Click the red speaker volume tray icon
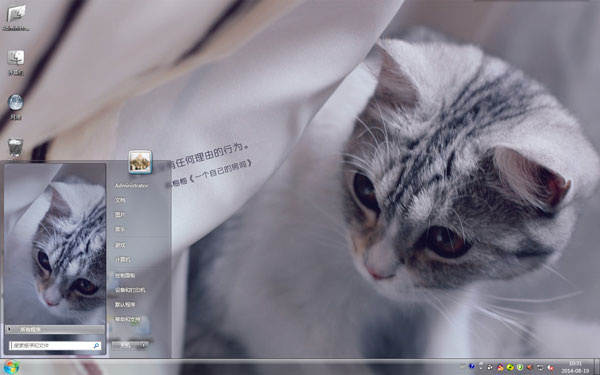The width and height of the screenshot is (600, 375). coord(530,367)
